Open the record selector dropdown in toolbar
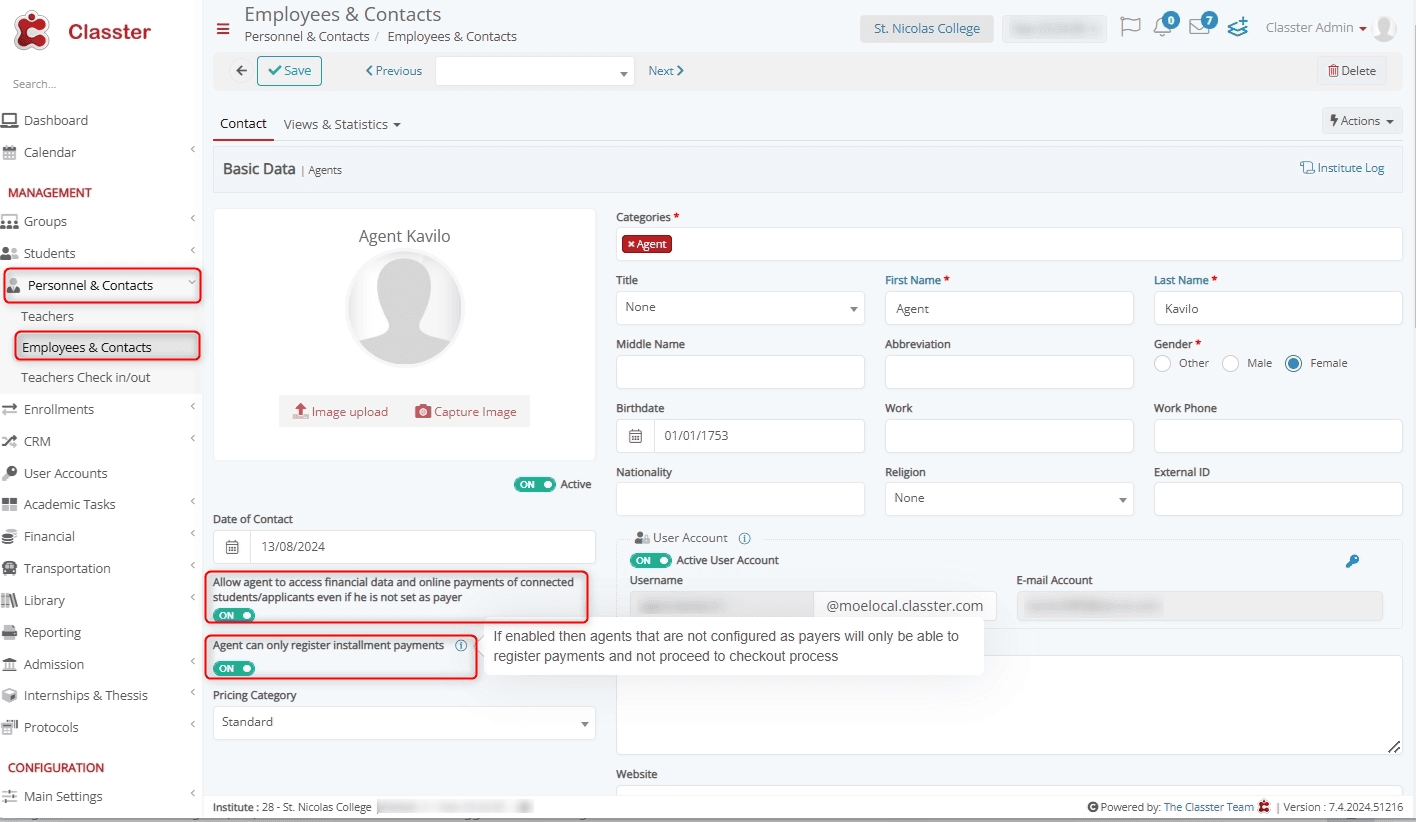 (x=535, y=71)
